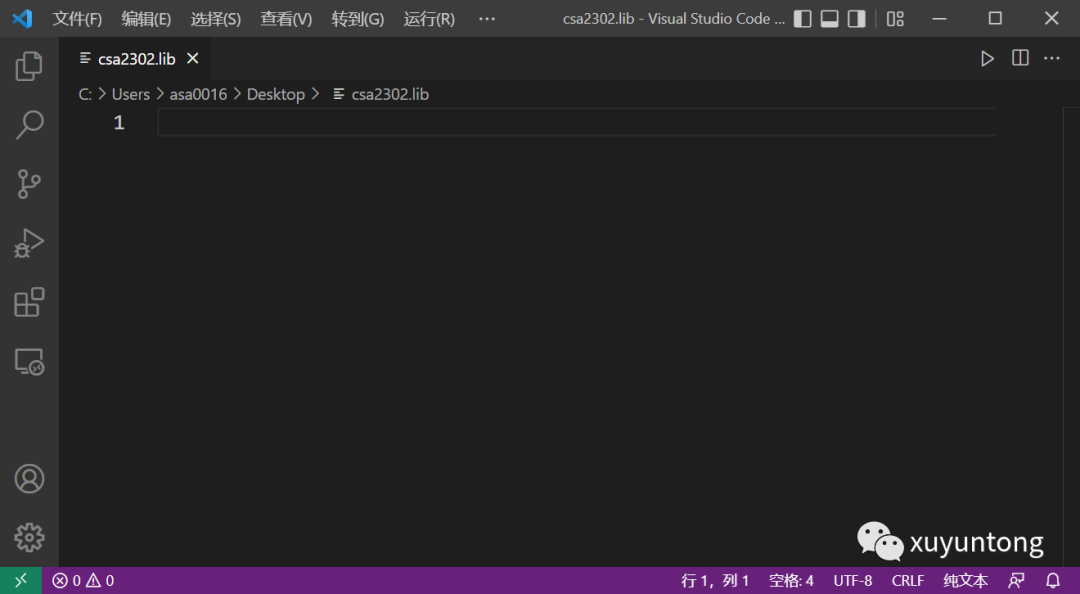Change language mode via 纯文本
Screen dimensions: 1080x594
[x=966, y=581]
